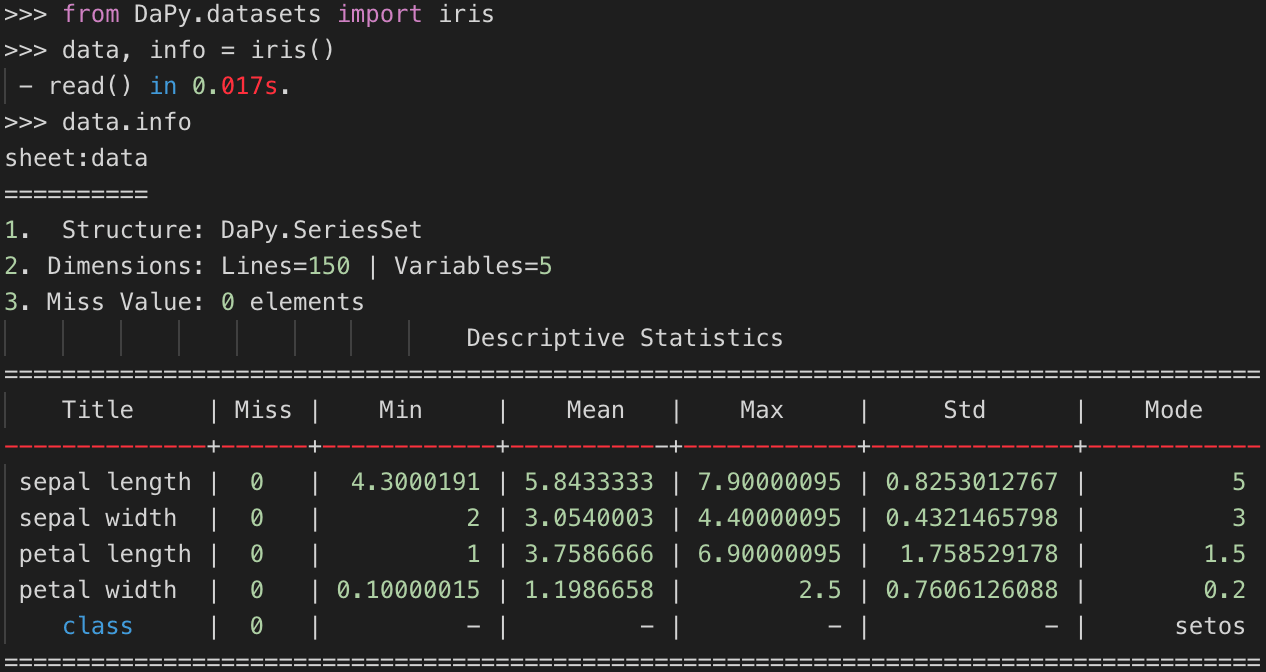1266x672 pixels.
Task: Click the 'Mean' column header
Action: [x=596, y=410]
